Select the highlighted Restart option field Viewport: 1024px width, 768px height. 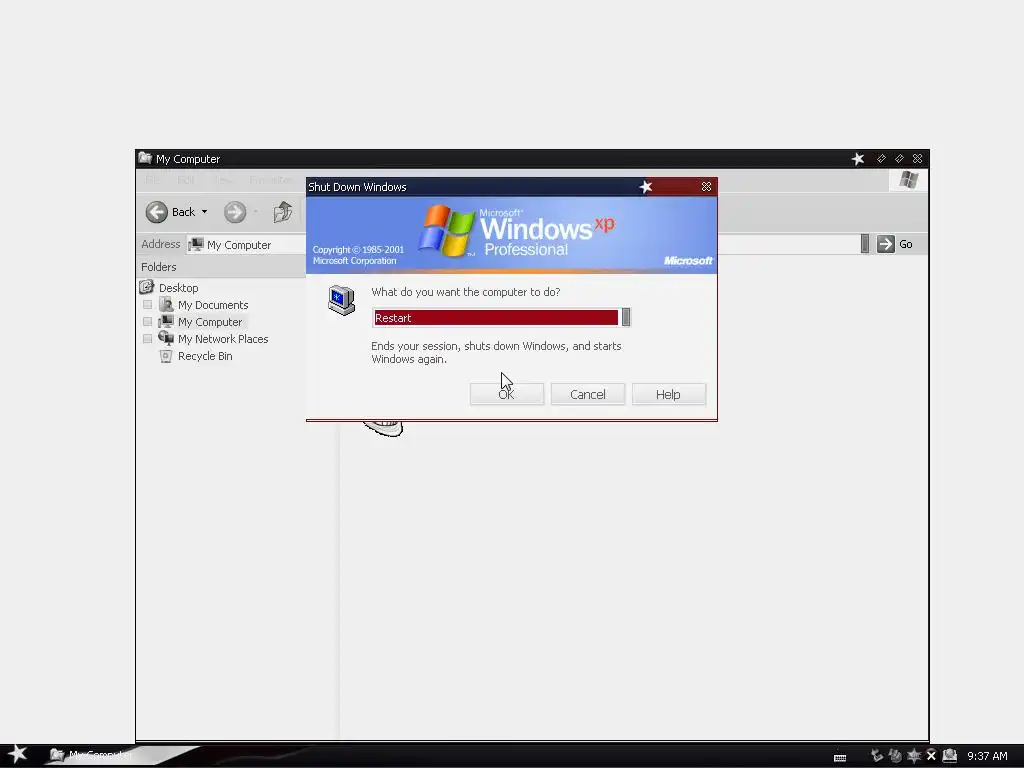[x=496, y=317]
